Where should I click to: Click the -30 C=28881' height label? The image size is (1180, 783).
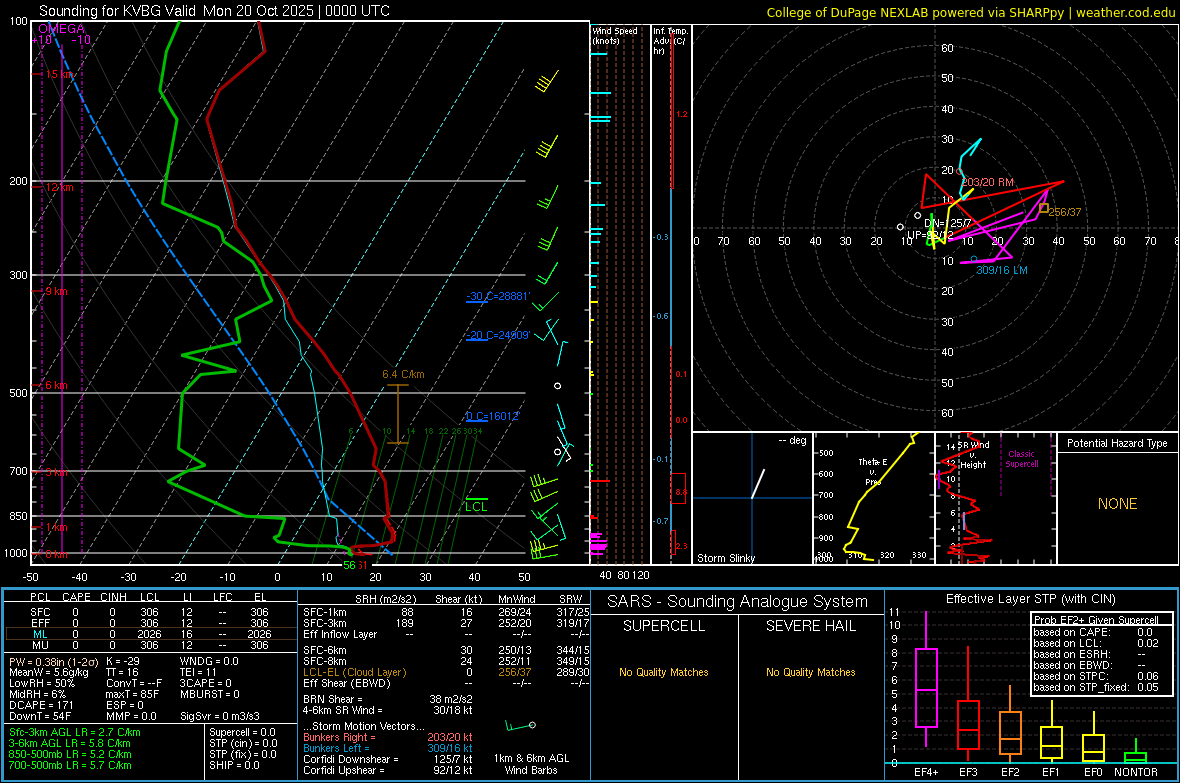[497, 296]
